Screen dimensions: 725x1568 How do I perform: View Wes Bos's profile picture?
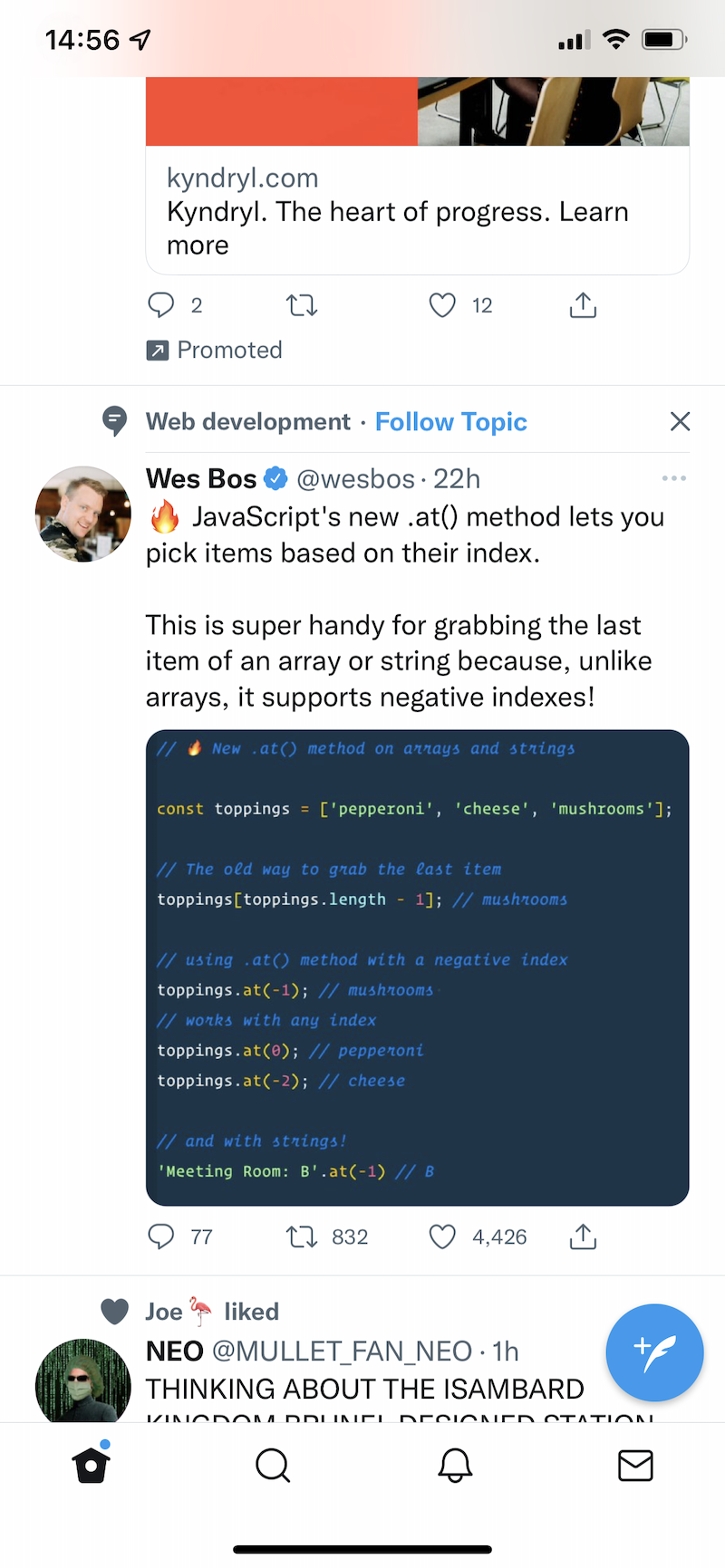tap(82, 514)
